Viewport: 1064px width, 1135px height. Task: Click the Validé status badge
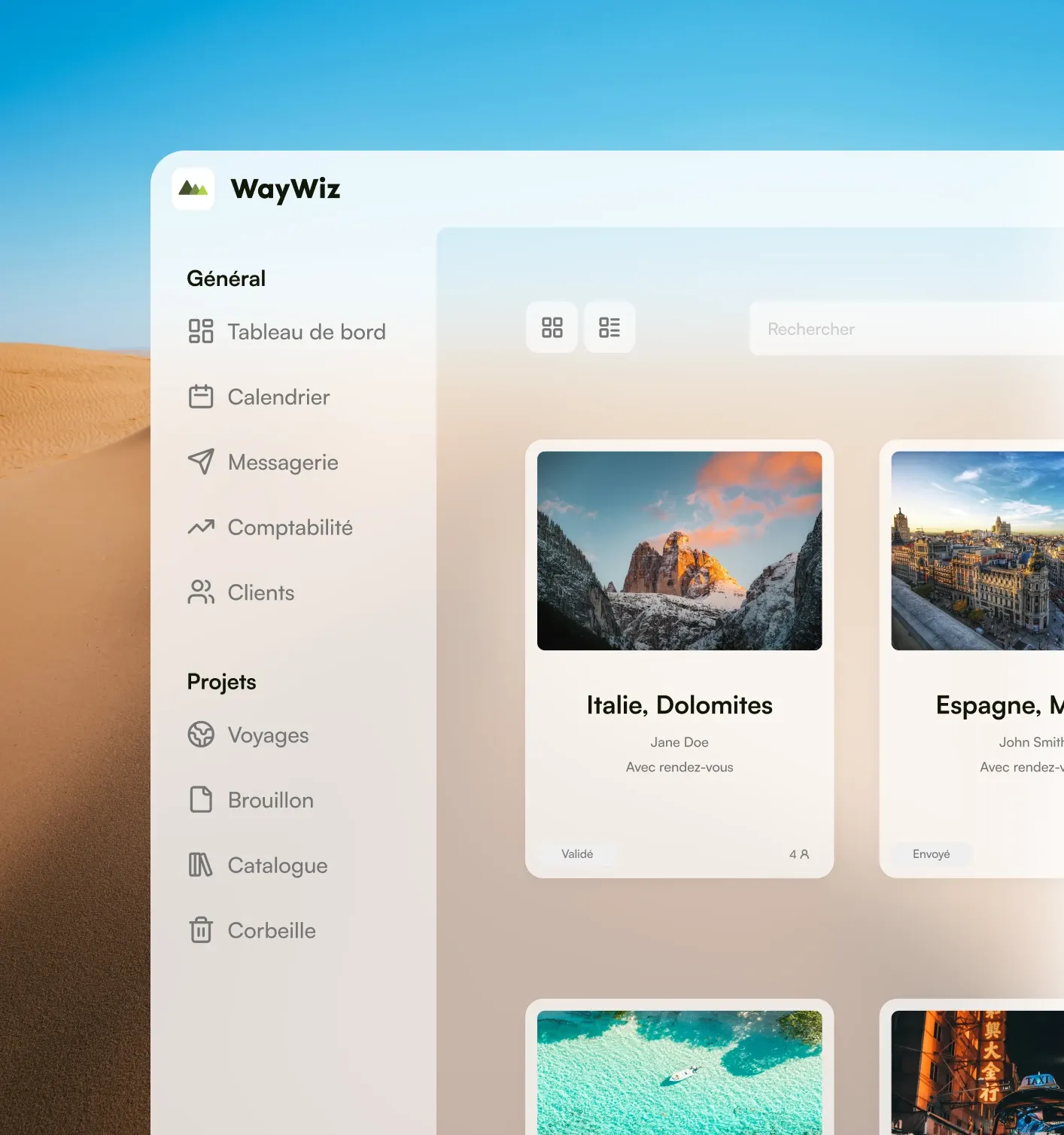coord(577,854)
